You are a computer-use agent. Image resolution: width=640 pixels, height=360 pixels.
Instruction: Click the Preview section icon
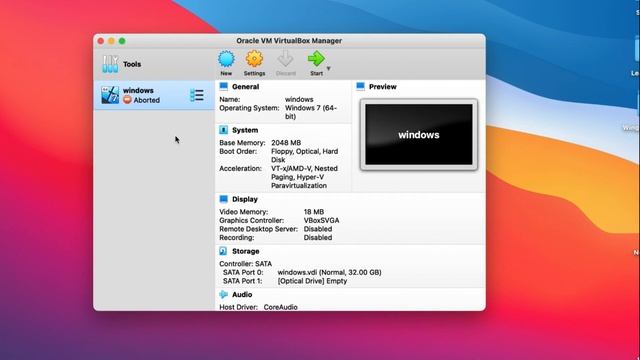pos(360,86)
